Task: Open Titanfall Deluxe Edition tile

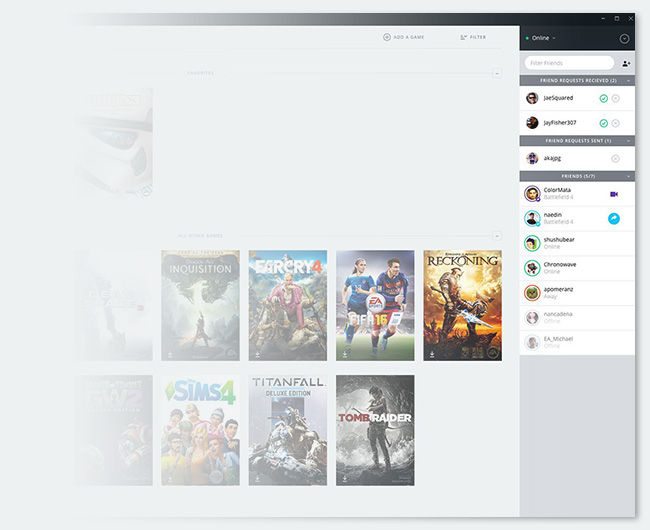Action: pos(288,431)
